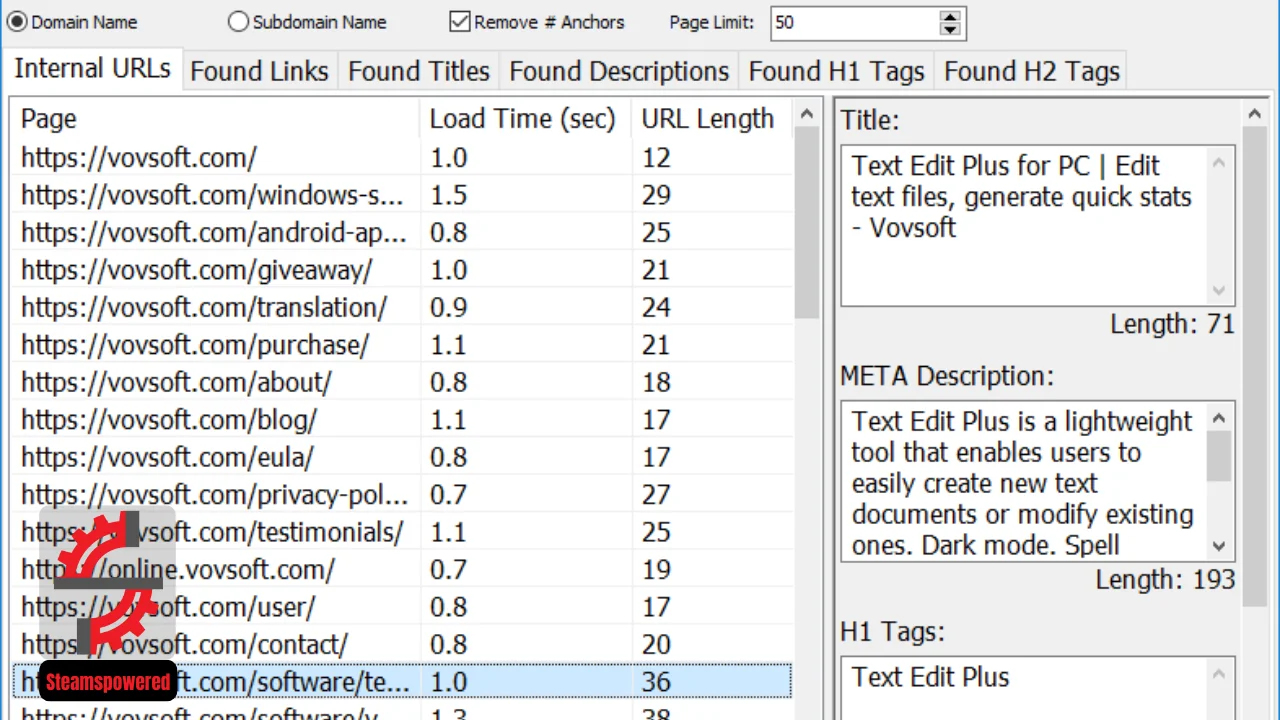1280x720 pixels.
Task: Switch to the Internal URLs tab
Action: pos(93,69)
